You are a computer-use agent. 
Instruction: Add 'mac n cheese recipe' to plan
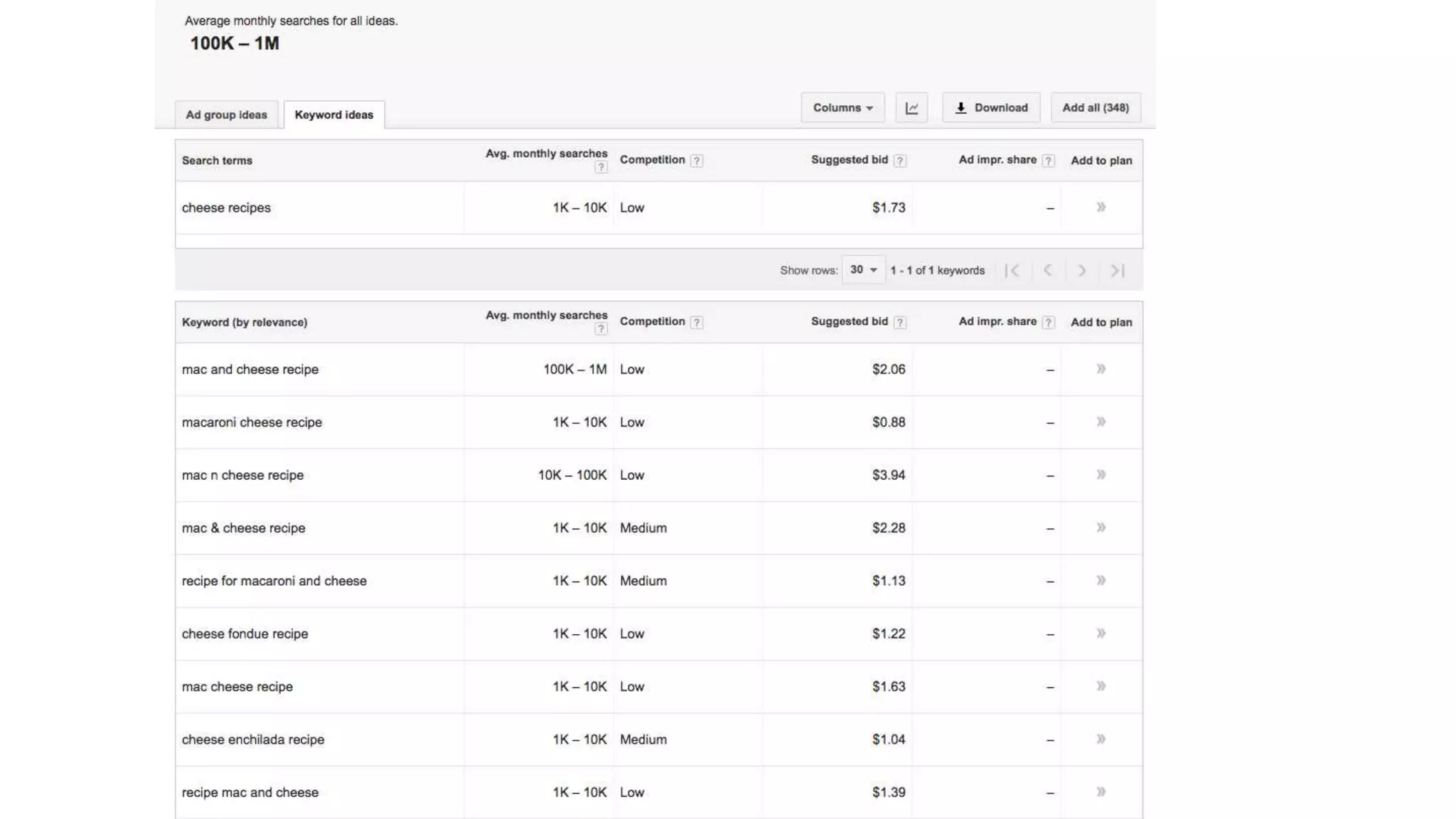point(1101,475)
